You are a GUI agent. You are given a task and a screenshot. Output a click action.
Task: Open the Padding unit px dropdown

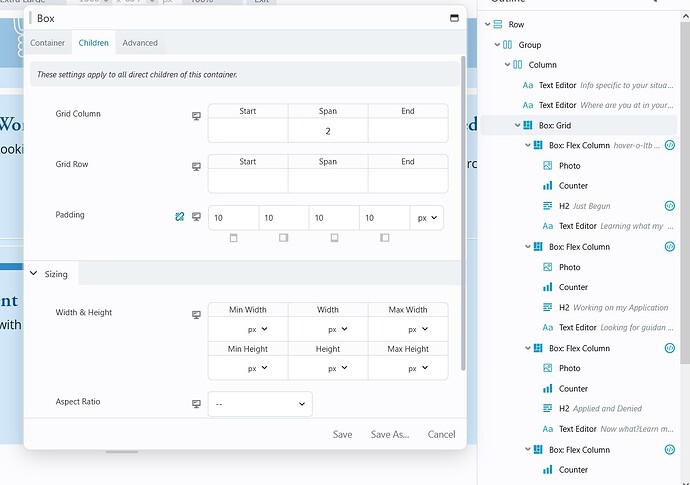click(426, 218)
